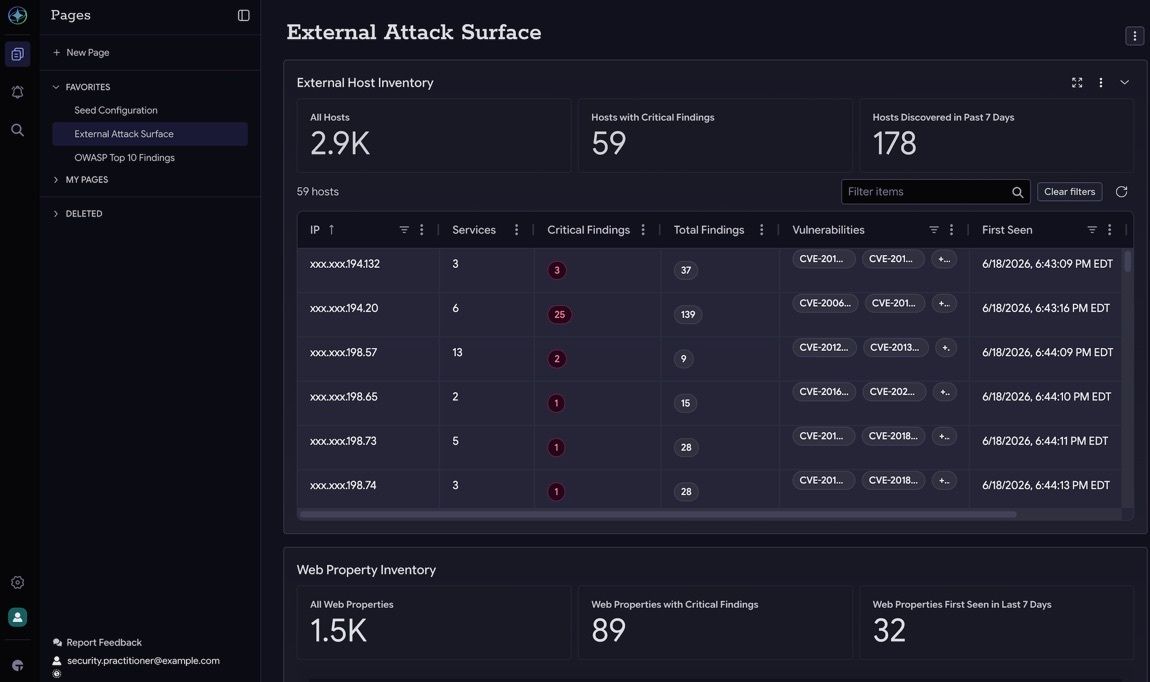Collapse the External Host Inventory panel

click(x=1124, y=83)
